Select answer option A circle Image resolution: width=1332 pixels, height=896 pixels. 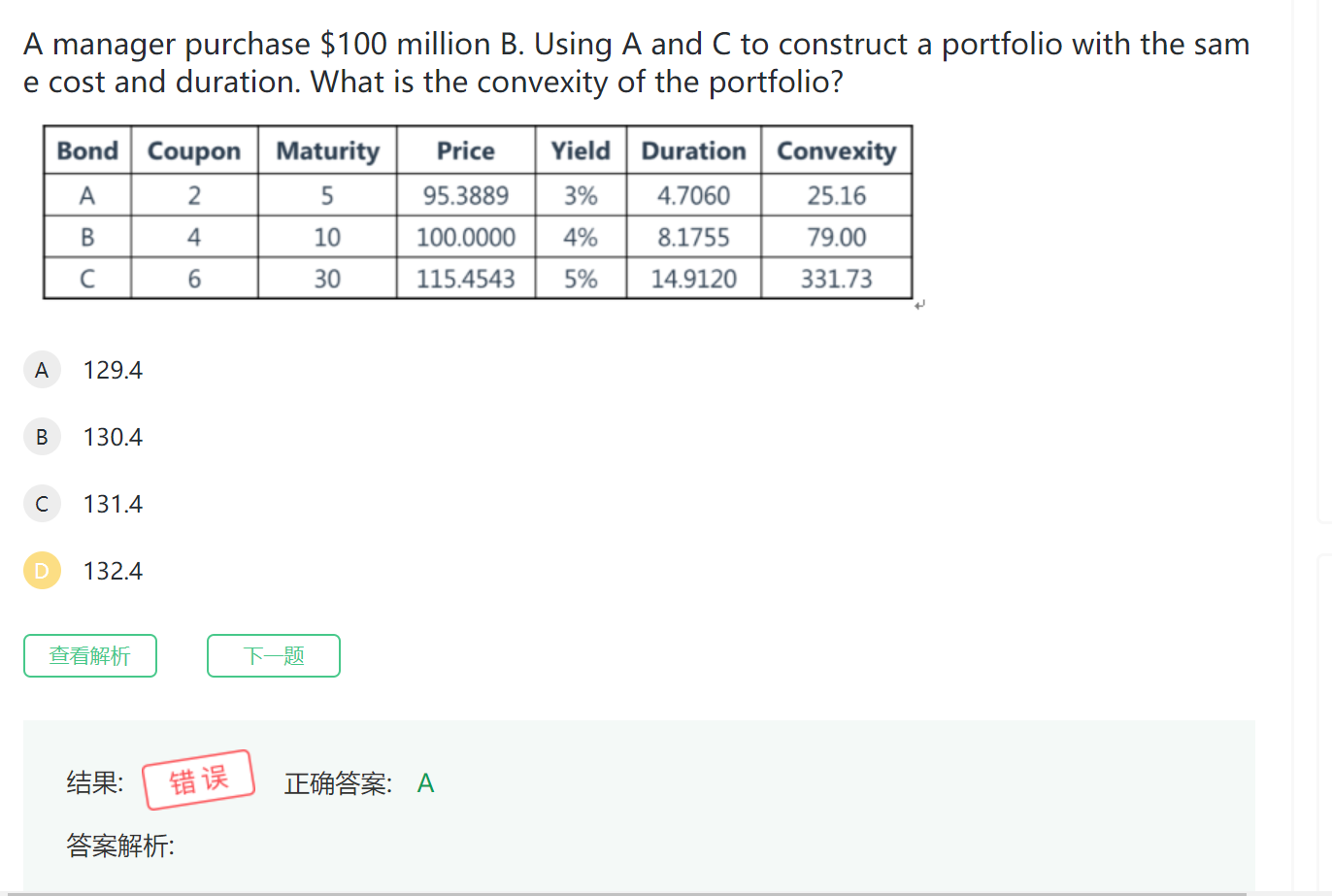(42, 370)
